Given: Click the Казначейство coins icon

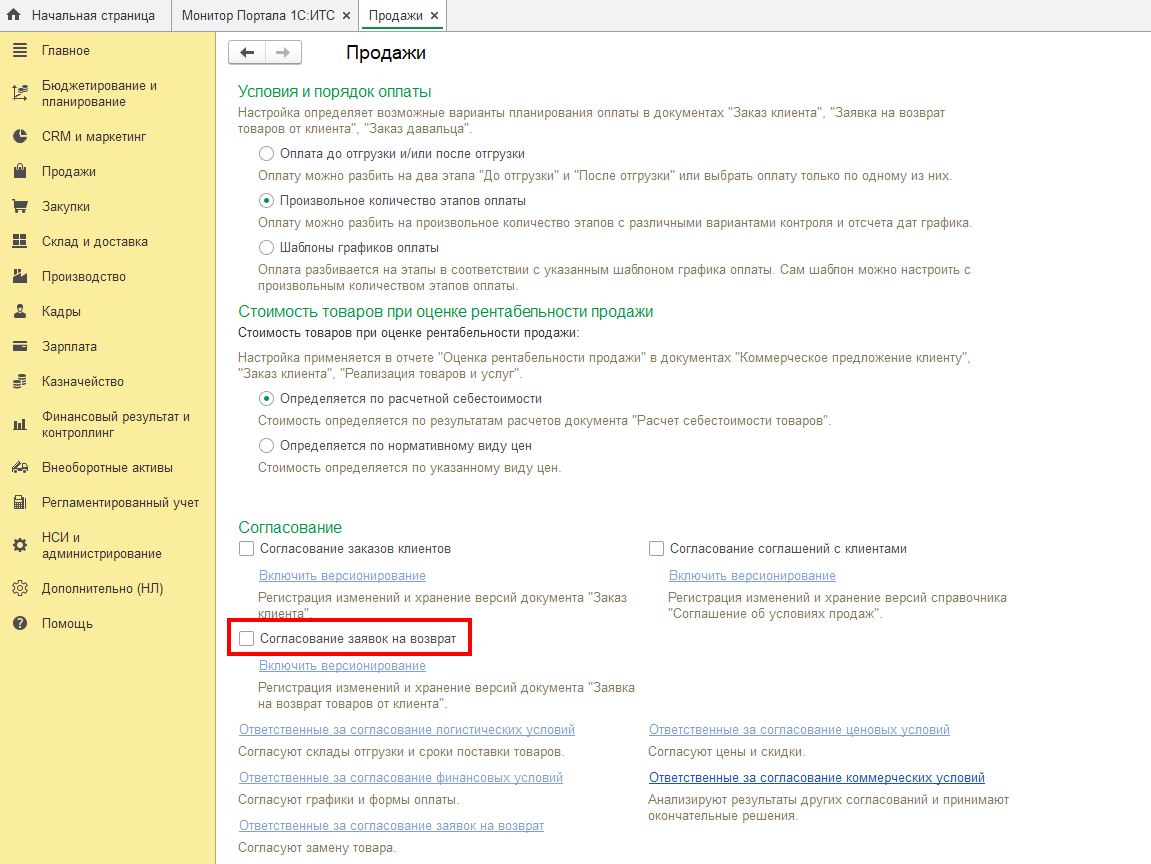Looking at the screenshot, I should (20, 381).
